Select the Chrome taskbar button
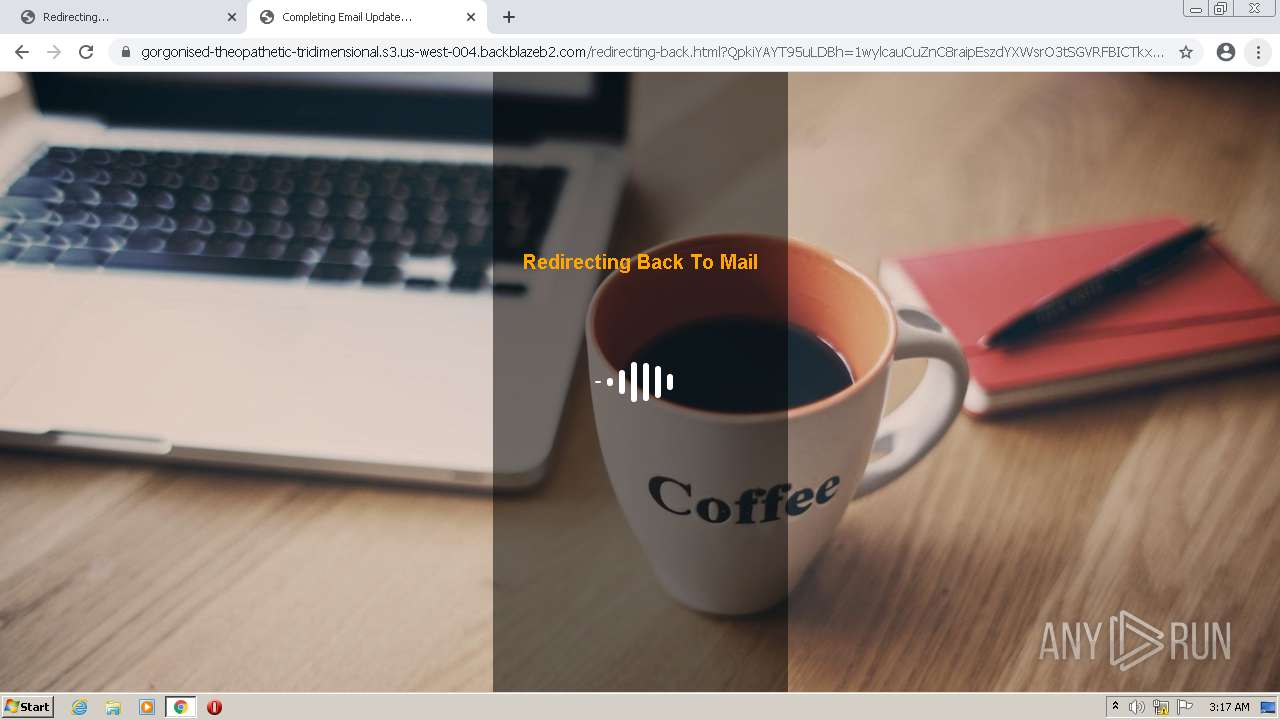 click(180, 707)
